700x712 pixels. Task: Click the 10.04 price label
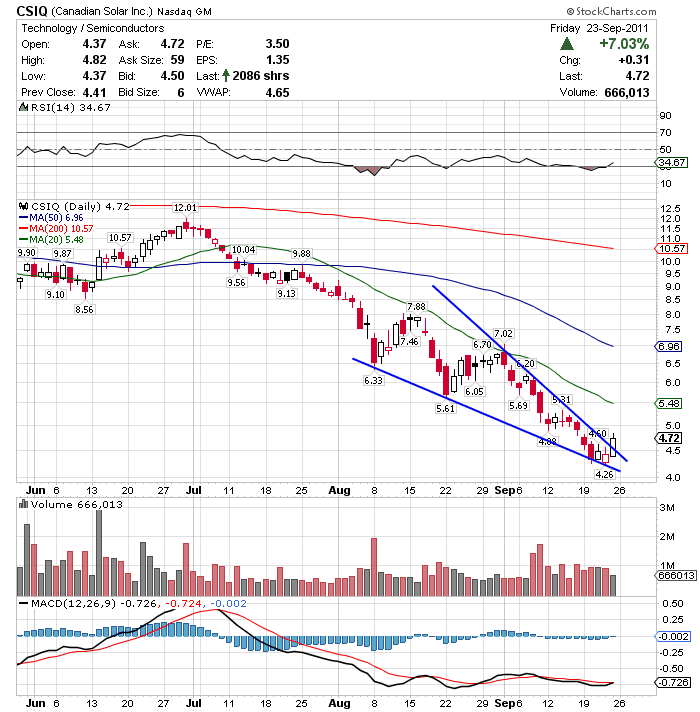243,249
